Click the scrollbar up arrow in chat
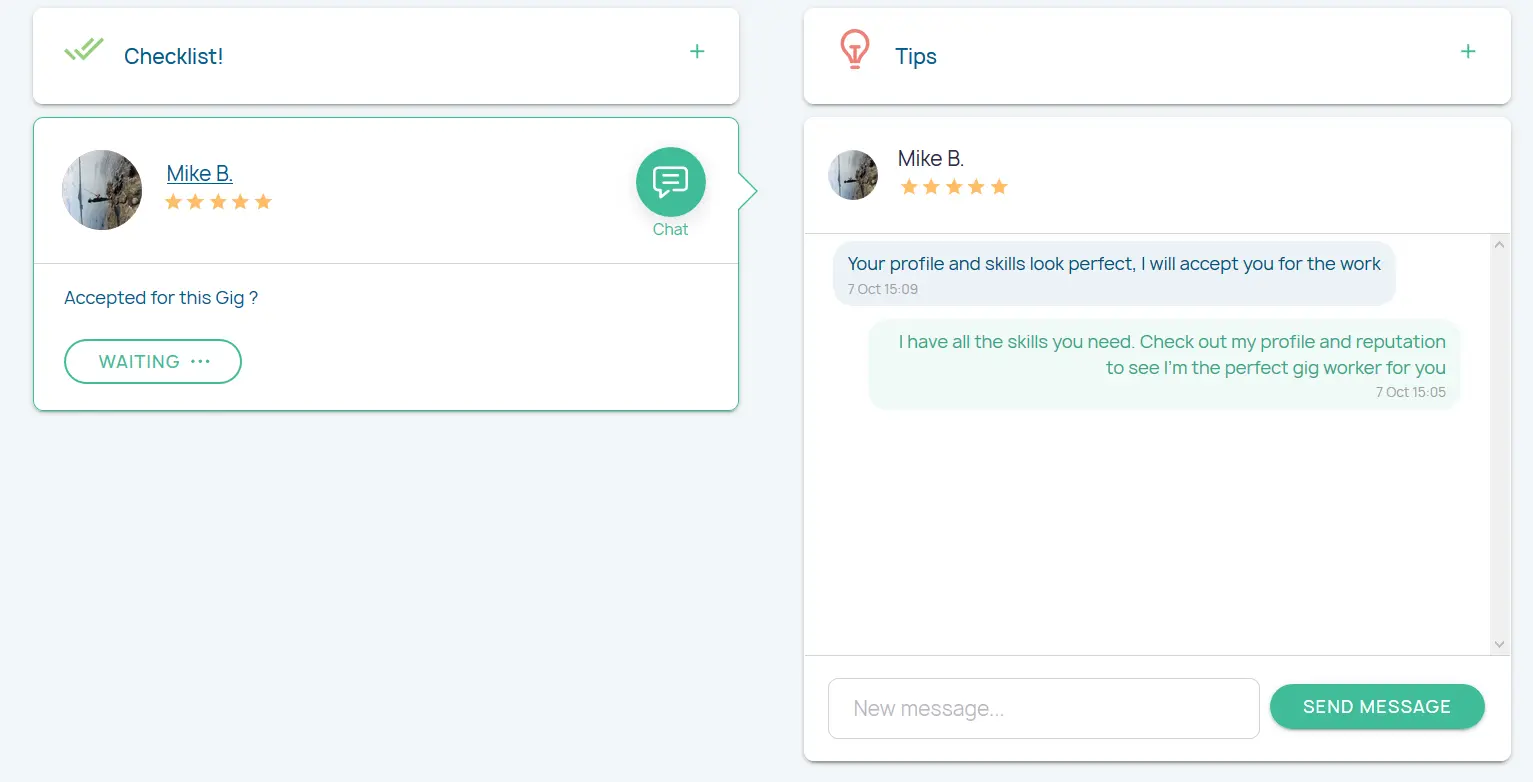Screen dimensions: 1533x782 [x=1499, y=244]
